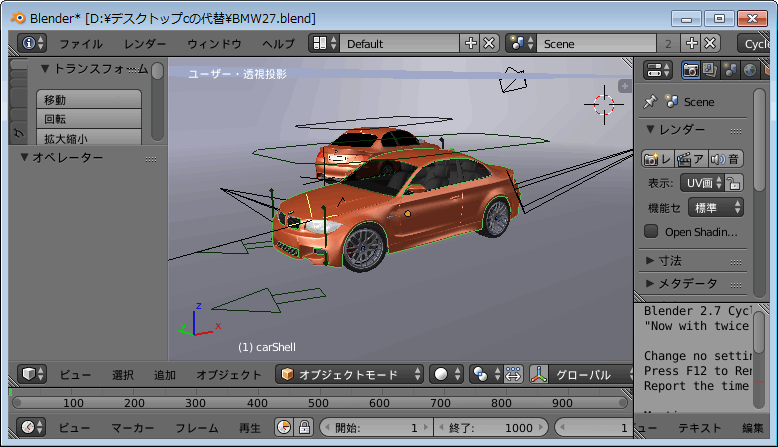
Task: Open the グローバル transform orientation dropdown
Action: tap(590, 374)
